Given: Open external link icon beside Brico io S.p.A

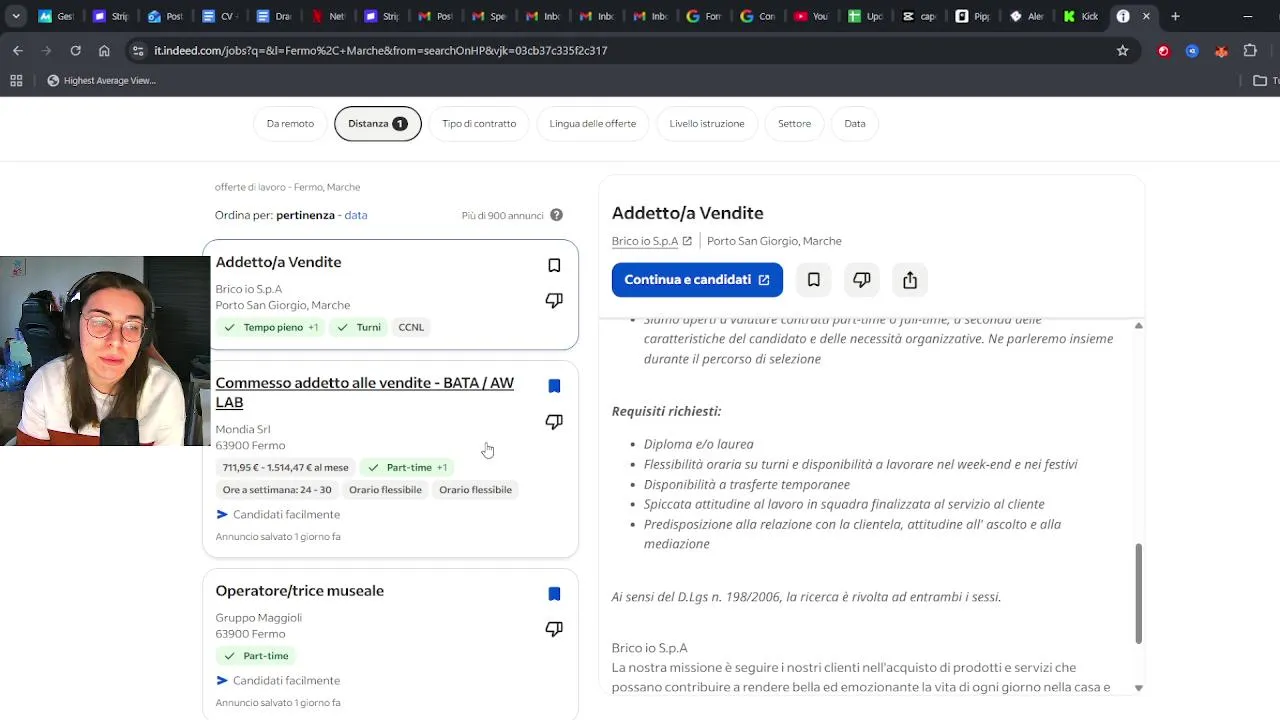Looking at the screenshot, I should [x=687, y=241].
